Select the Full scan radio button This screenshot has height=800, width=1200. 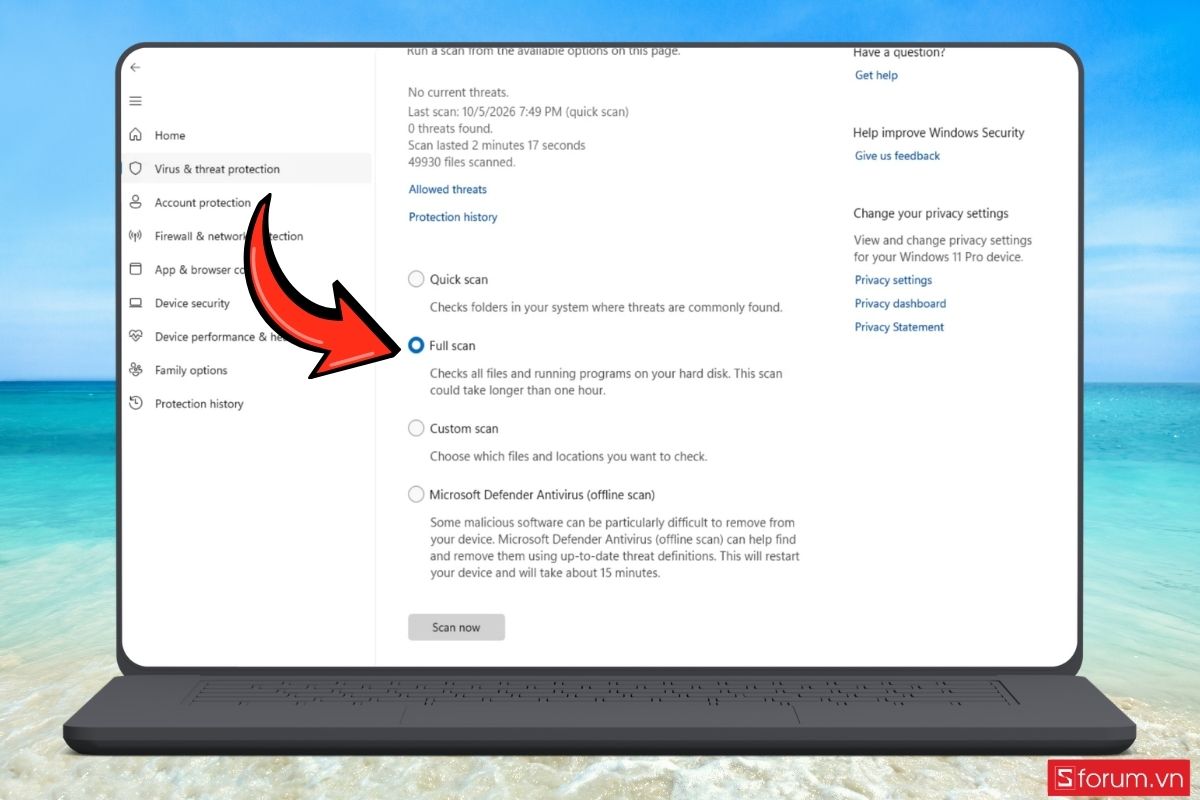416,345
